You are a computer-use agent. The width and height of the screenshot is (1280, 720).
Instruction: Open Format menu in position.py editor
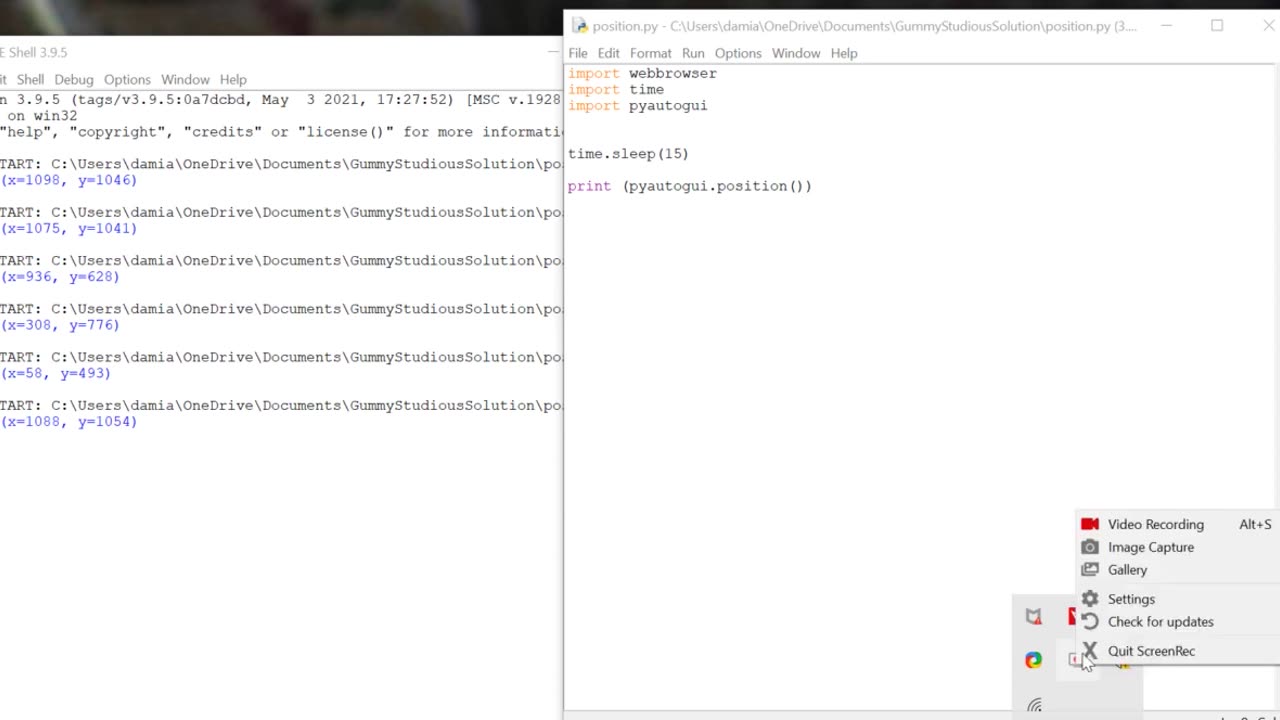click(650, 53)
